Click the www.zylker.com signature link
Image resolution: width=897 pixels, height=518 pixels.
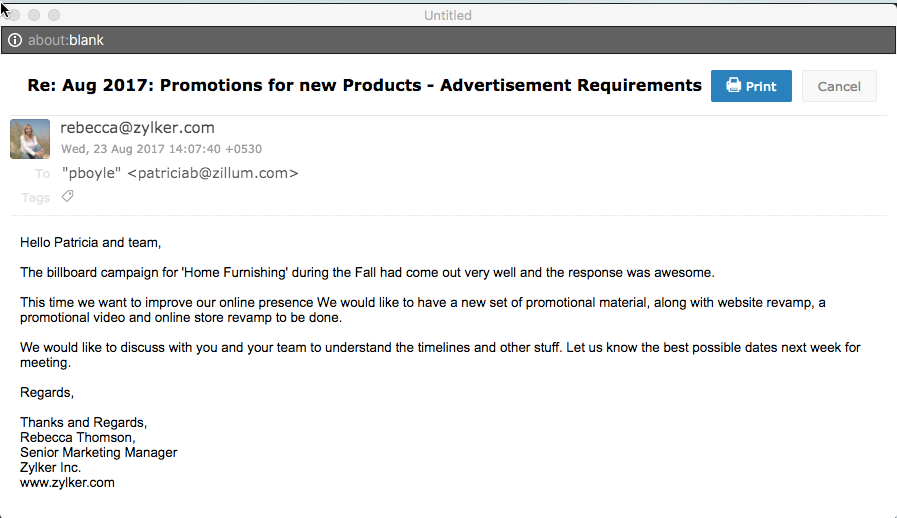coord(67,482)
